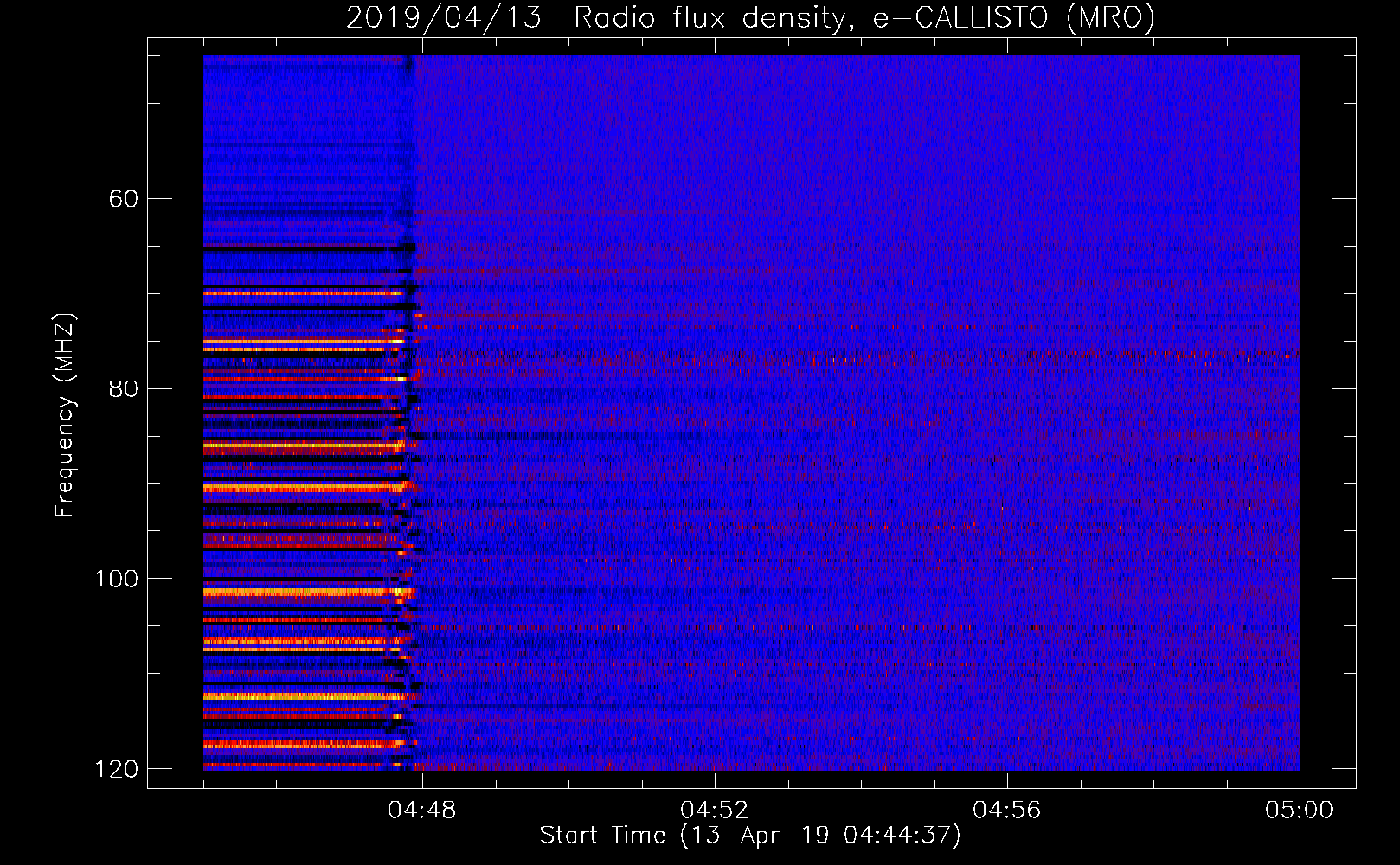The height and width of the screenshot is (865, 1400).
Task: Click the 05:00 time tick label
Action: [x=1299, y=811]
